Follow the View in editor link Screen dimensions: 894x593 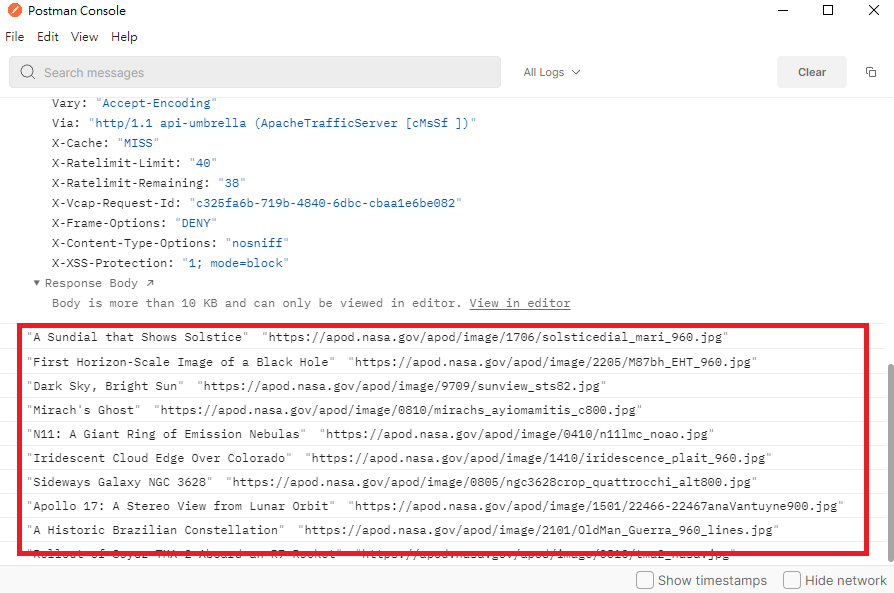click(520, 303)
